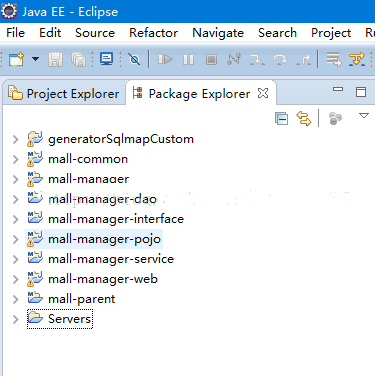Open the New wizard dropdown arrow

pyautogui.click(x=35, y=59)
